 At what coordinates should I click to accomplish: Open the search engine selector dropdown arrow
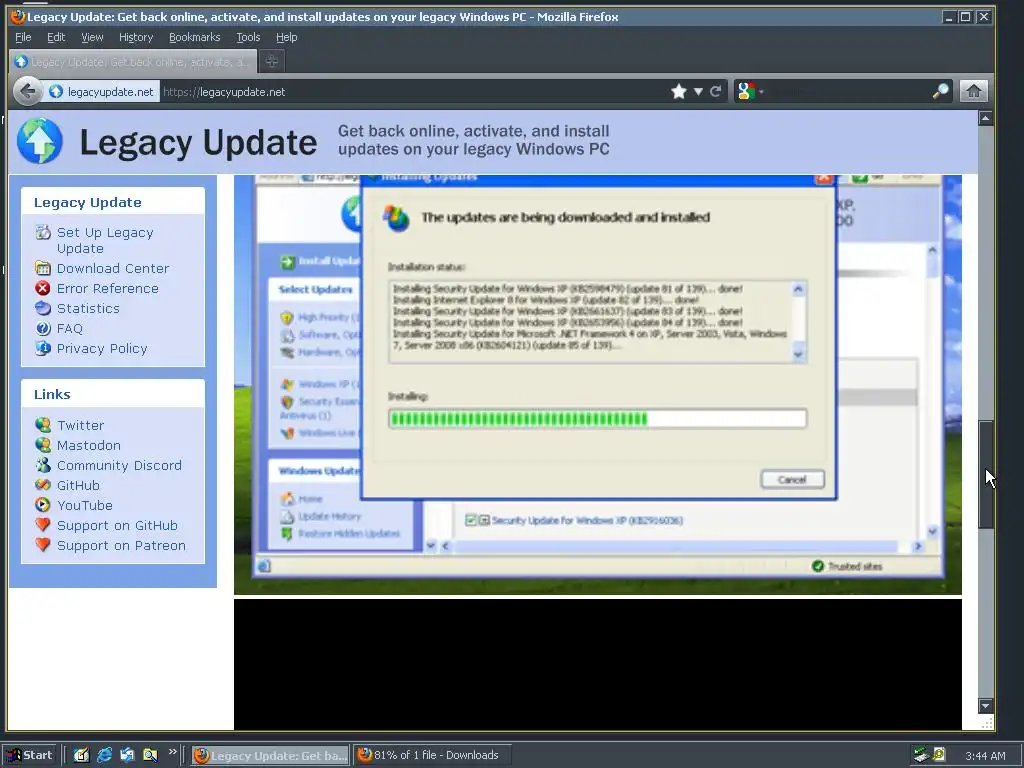click(x=761, y=92)
